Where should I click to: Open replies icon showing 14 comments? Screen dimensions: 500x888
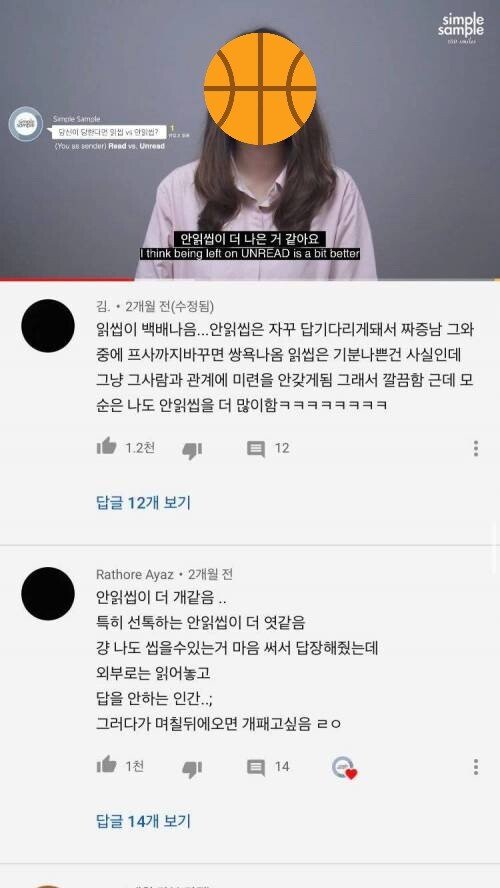(256, 767)
